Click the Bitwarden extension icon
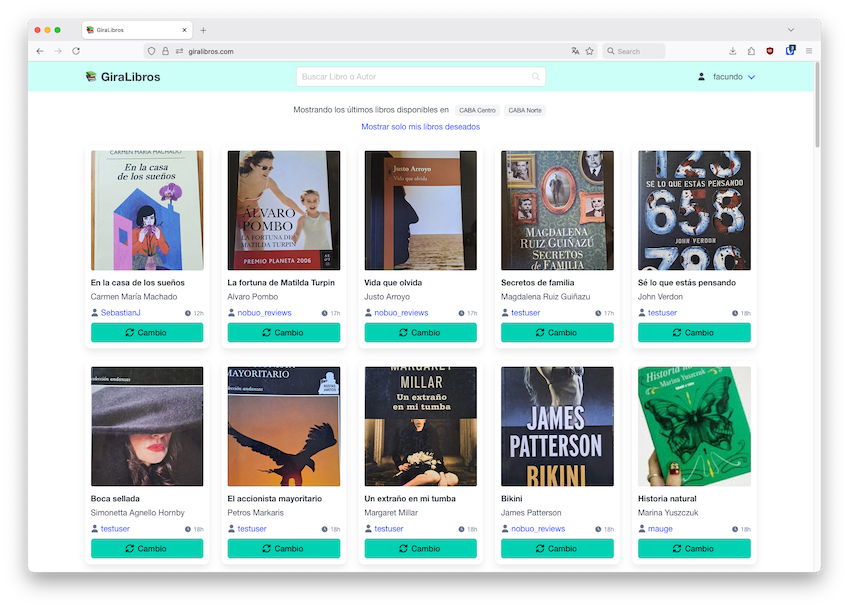The width and height of the screenshot is (849, 609). coord(790,51)
